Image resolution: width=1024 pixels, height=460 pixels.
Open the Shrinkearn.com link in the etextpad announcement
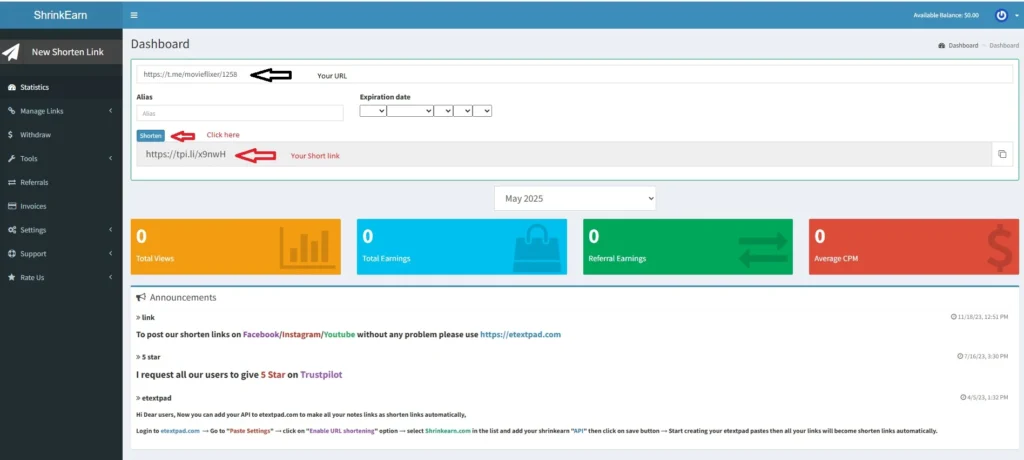pyautogui.click(x=447, y=431)
